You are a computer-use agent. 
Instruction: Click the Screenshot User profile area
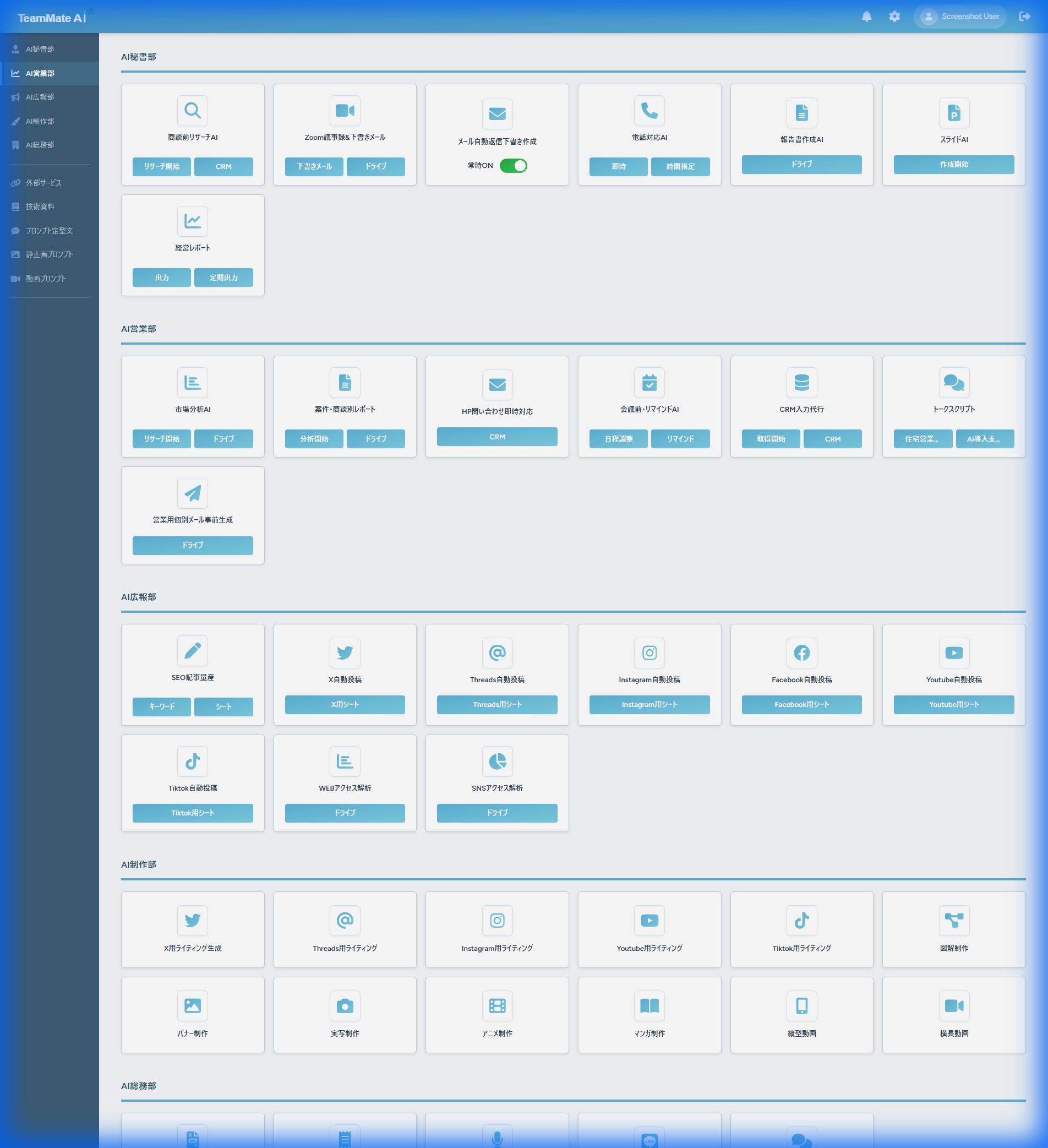[959, 17]
